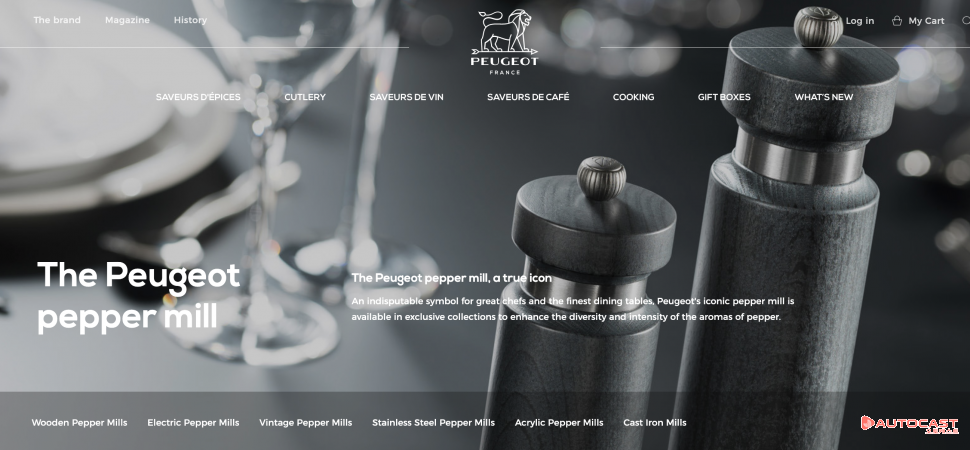This screenshot has height=450, width=970.
Task: Select the Cooking menu item
Action: pyautogui.click(x=633, y=97)
